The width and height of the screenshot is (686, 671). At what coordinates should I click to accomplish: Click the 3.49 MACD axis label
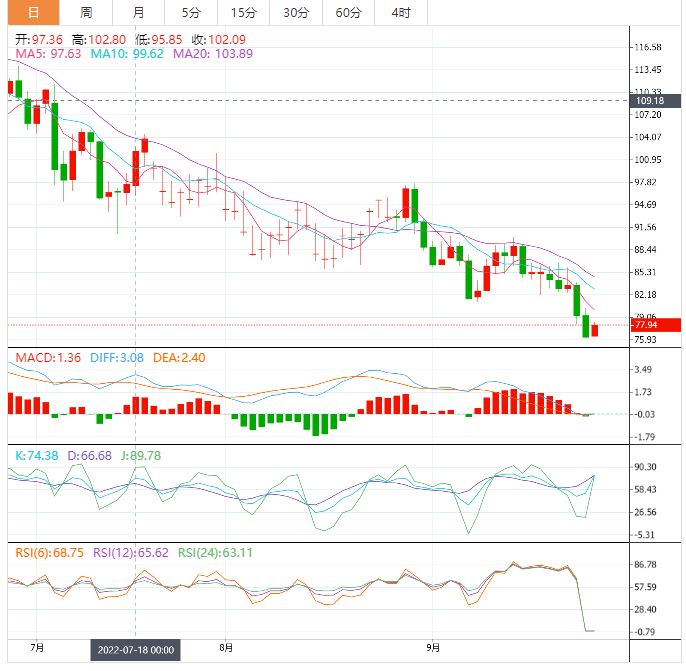643,370
